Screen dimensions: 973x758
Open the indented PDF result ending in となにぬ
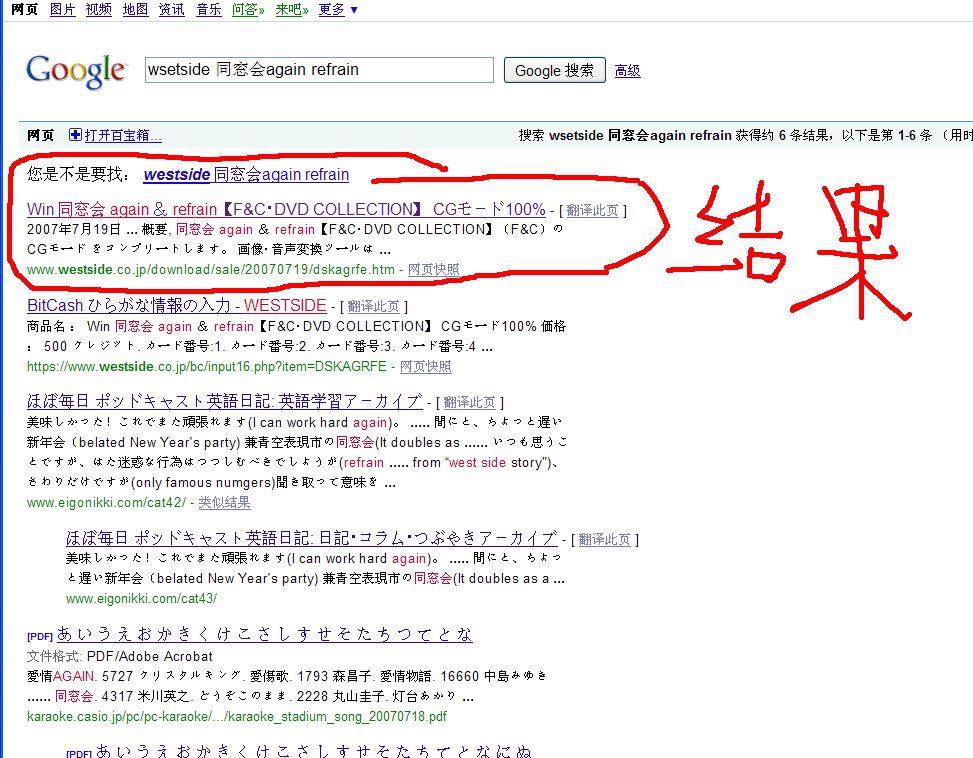coord(313,751)
